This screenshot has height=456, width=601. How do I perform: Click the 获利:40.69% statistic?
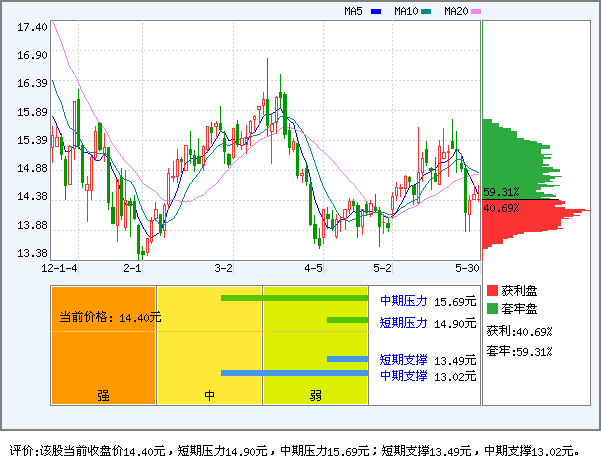519,331
